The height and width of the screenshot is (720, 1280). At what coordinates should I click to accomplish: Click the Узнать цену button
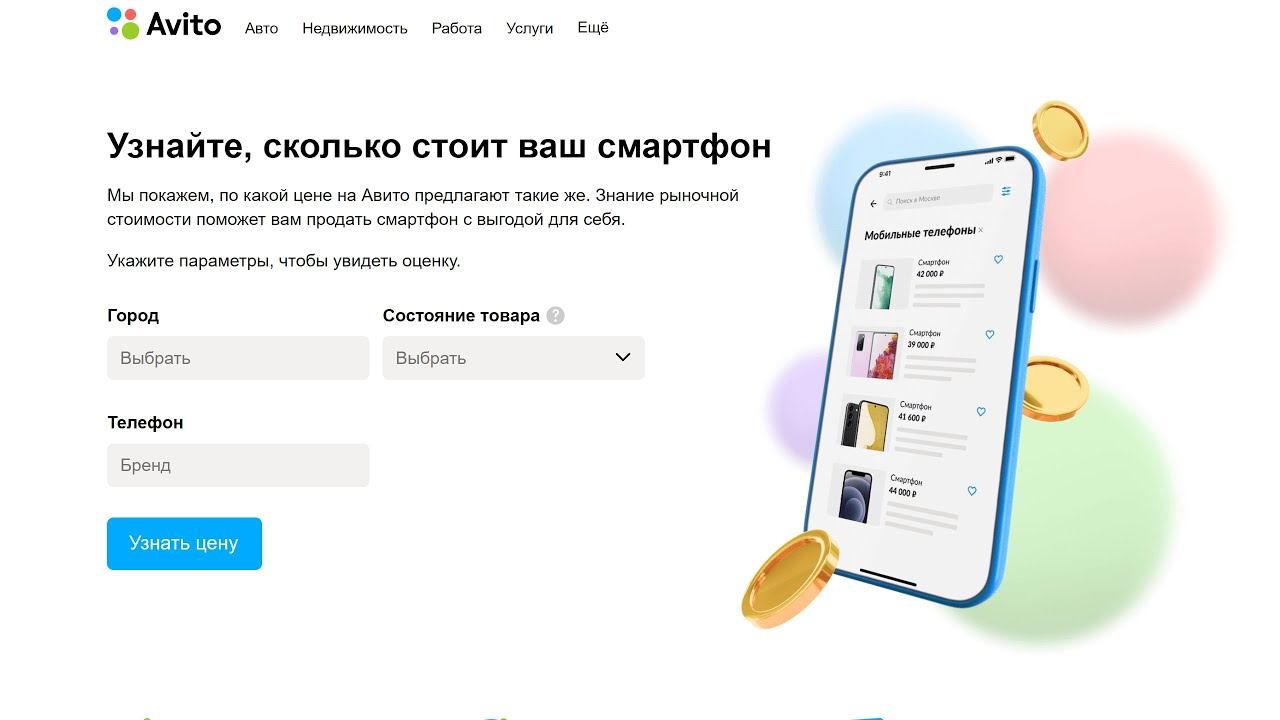184,543
